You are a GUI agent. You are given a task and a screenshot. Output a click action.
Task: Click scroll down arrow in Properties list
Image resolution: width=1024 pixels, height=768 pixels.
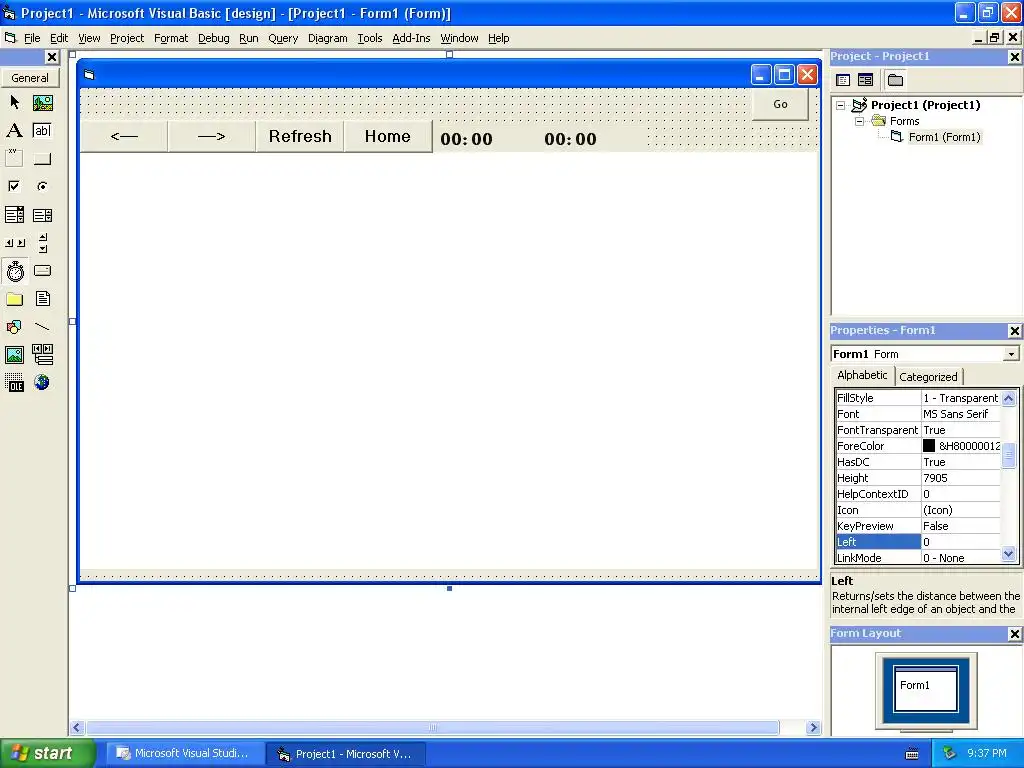[x=1009, y=554]
